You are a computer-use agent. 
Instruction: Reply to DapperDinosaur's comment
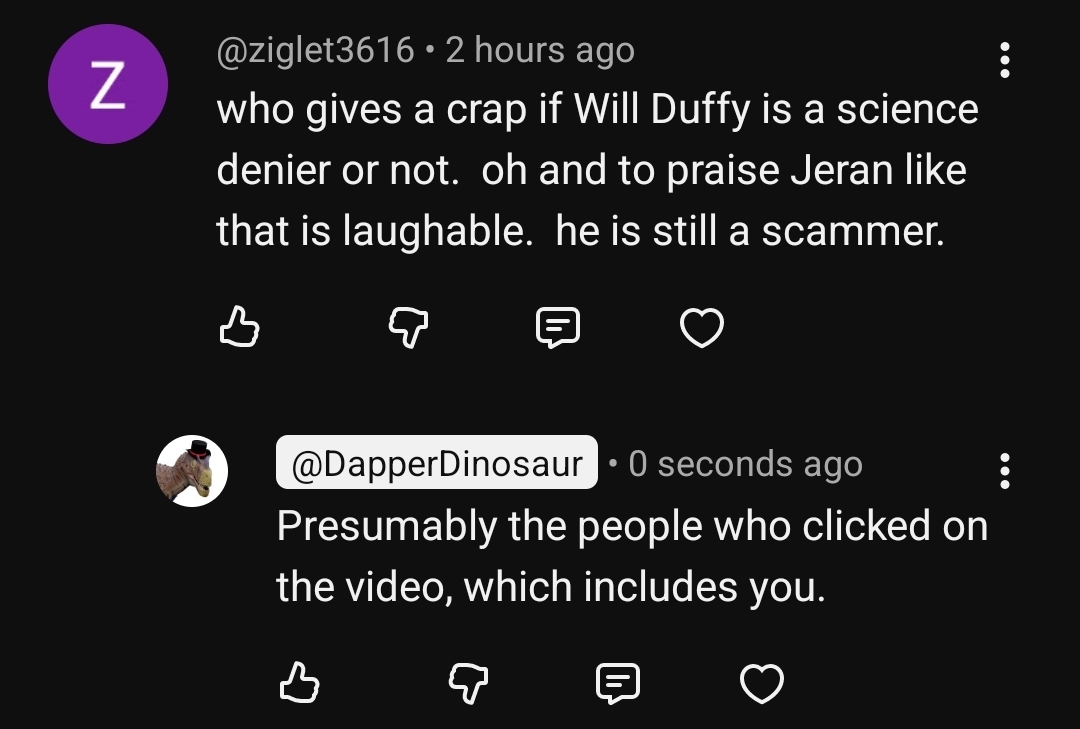[x=617, y=684]
